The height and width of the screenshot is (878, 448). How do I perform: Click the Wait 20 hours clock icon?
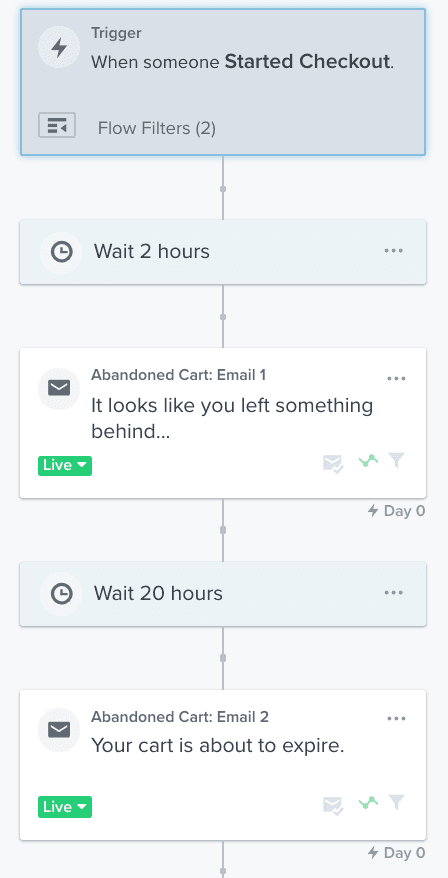point(61,594)
